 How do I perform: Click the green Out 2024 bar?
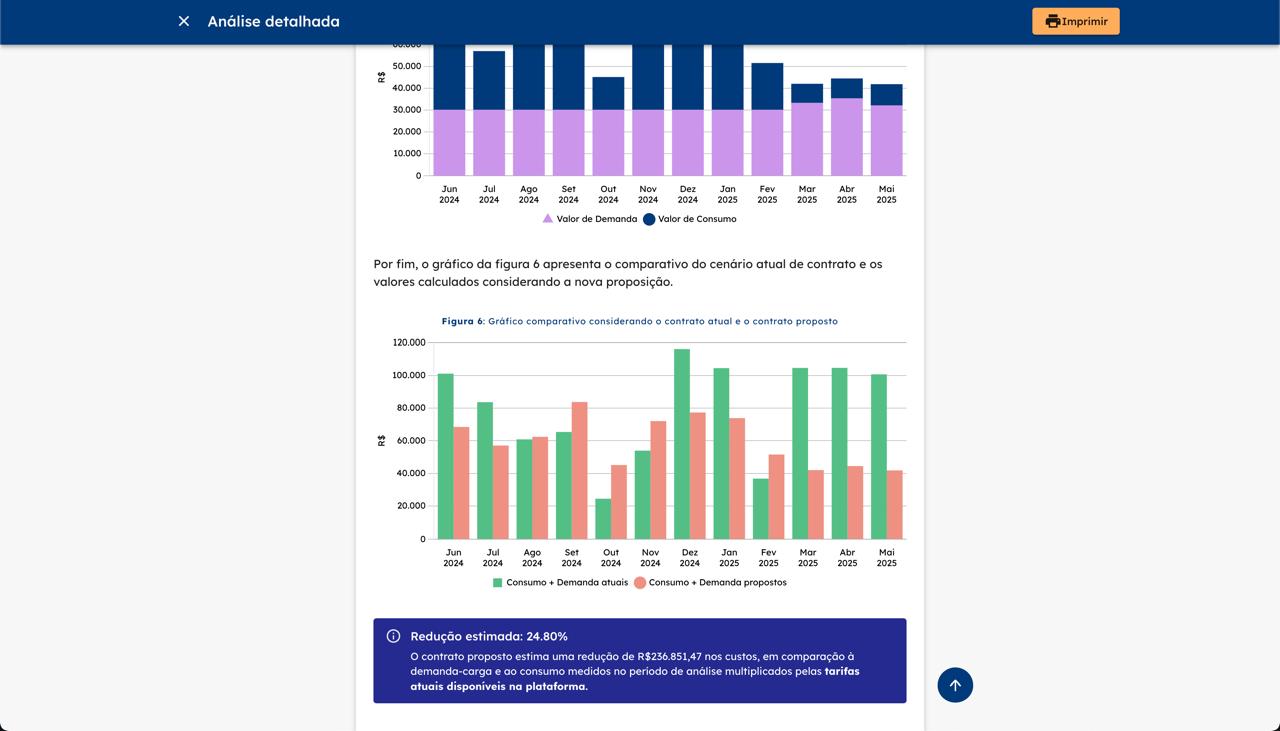click(603, 518)
